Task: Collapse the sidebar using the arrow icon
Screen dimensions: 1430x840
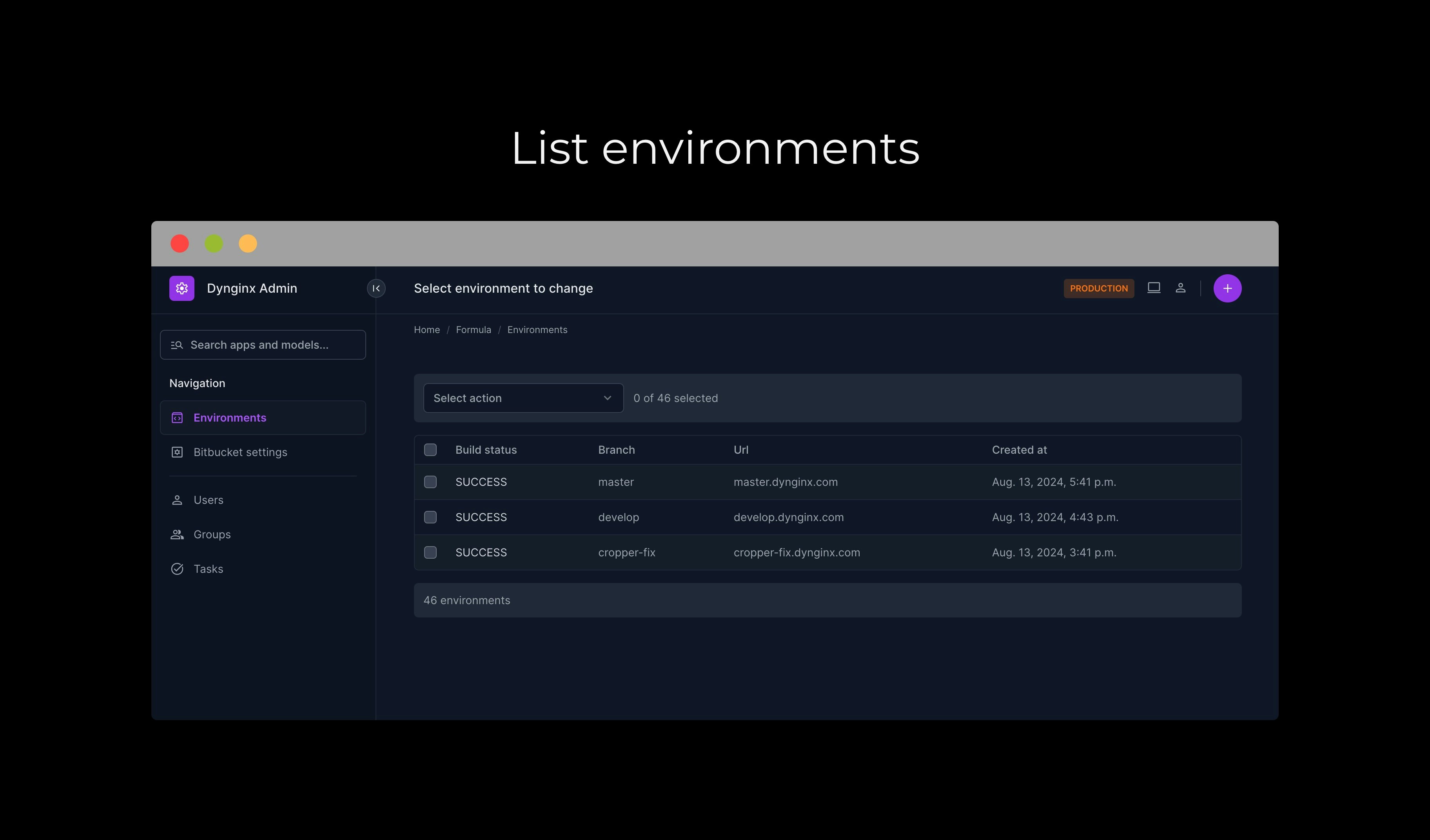Action: tap(376, 288)
